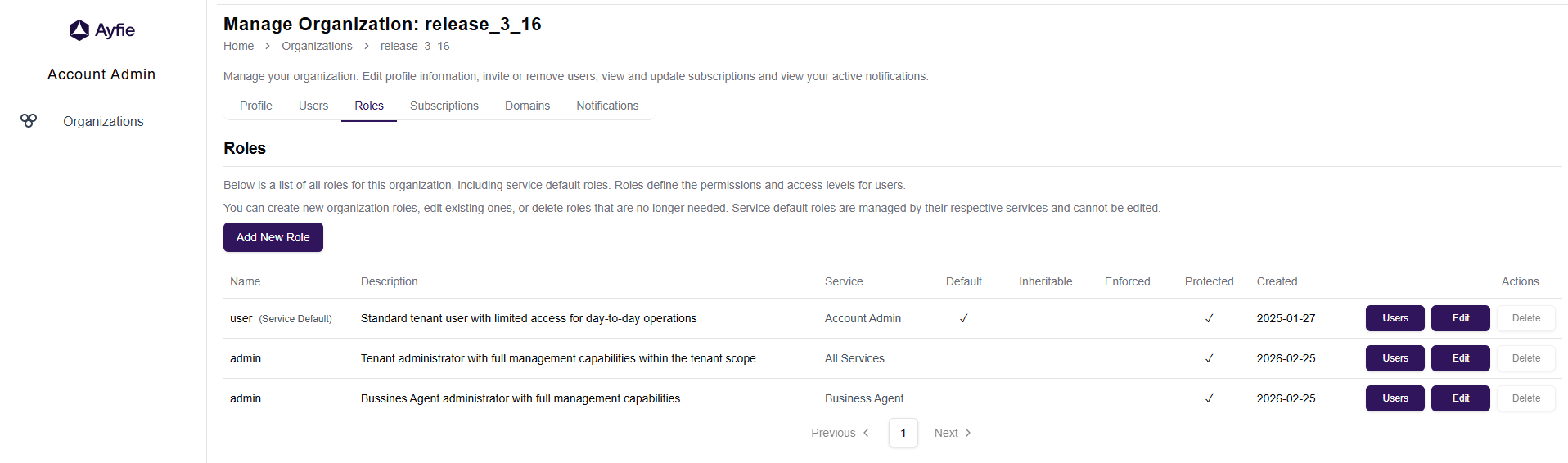
Task: Click the Ayfie logo icon
Action: point(79,30)
